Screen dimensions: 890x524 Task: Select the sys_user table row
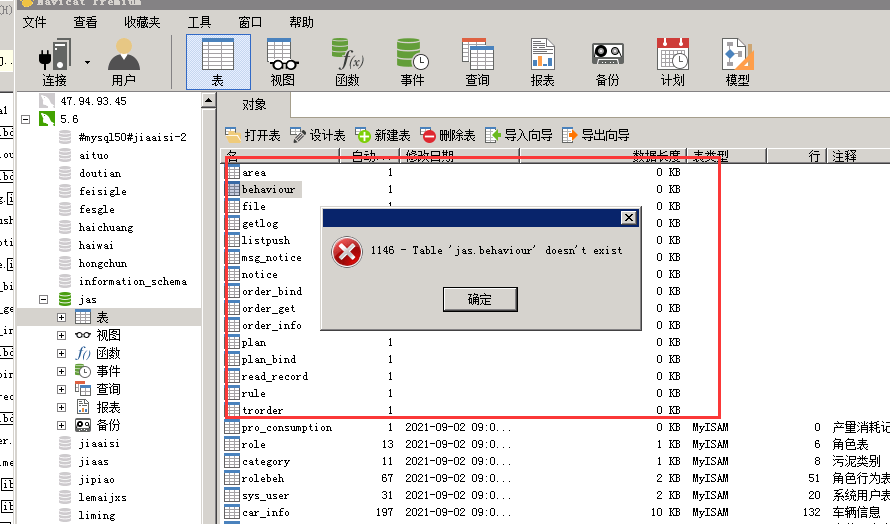[x=266, y=495]
